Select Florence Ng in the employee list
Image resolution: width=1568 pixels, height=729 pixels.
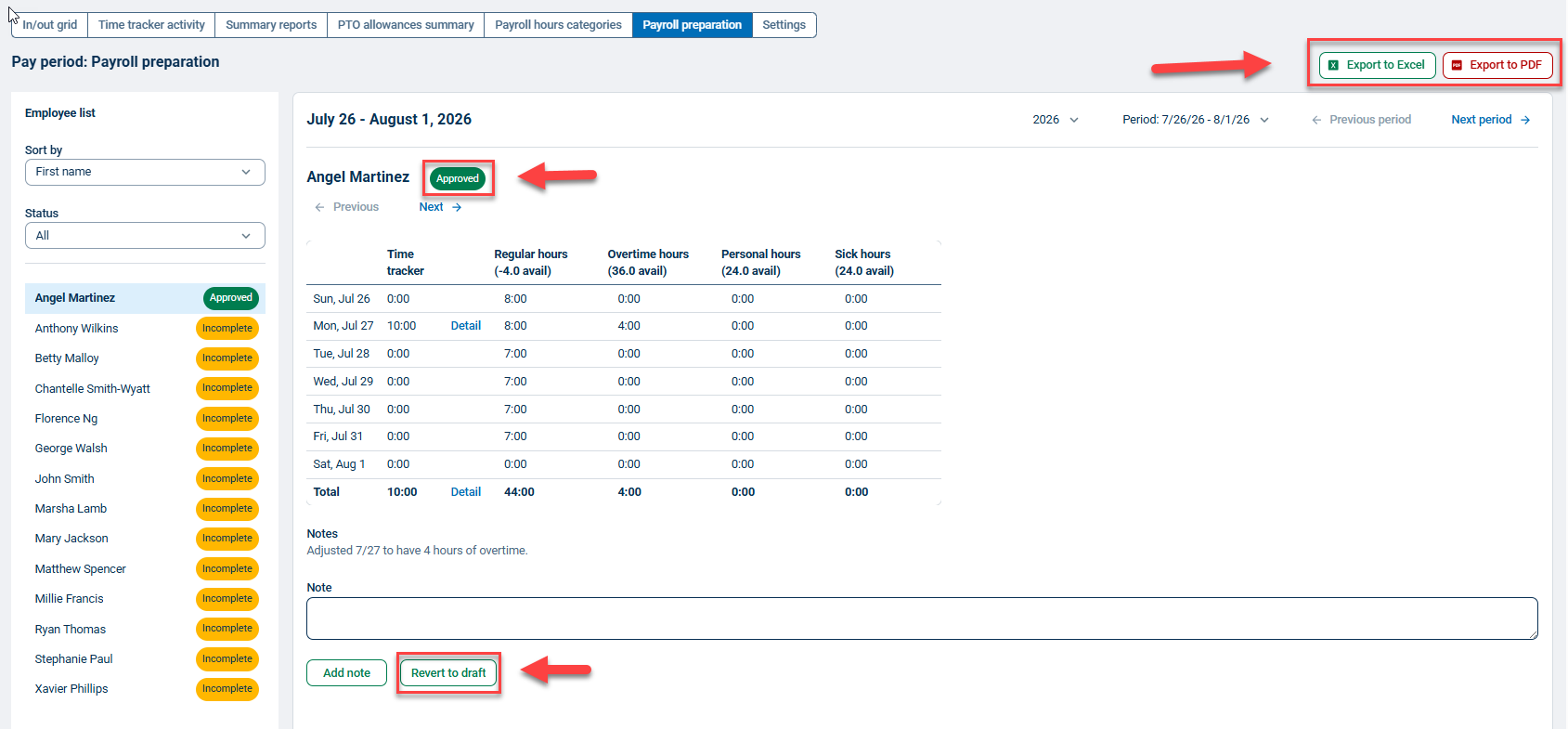[145, 419]
